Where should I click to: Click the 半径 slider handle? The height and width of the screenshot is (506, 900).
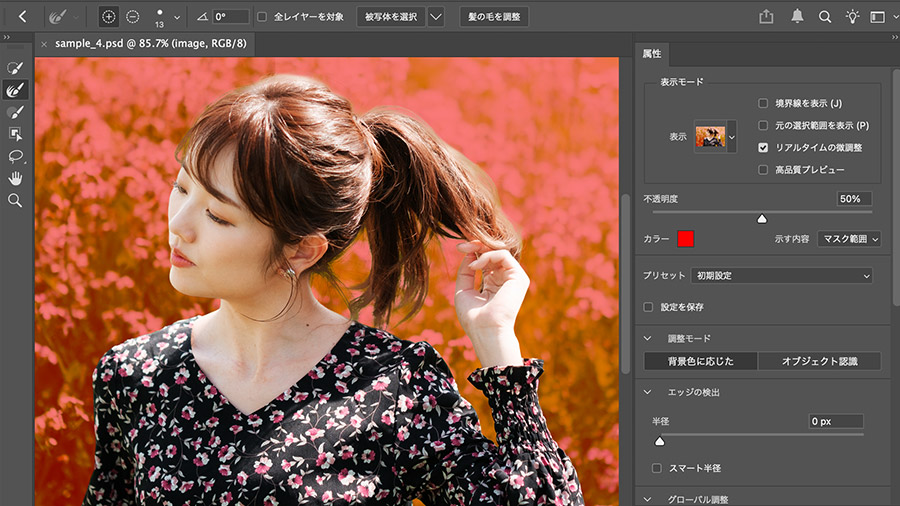[x=660, y=441]
